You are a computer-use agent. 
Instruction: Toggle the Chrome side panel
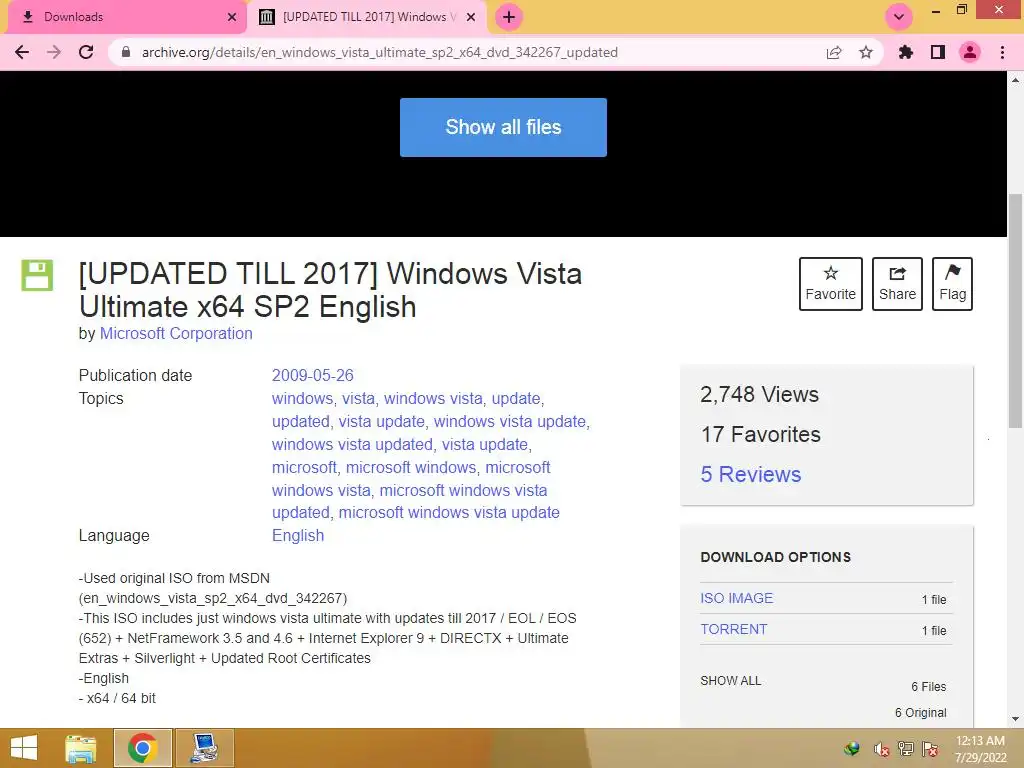point(938,52)
